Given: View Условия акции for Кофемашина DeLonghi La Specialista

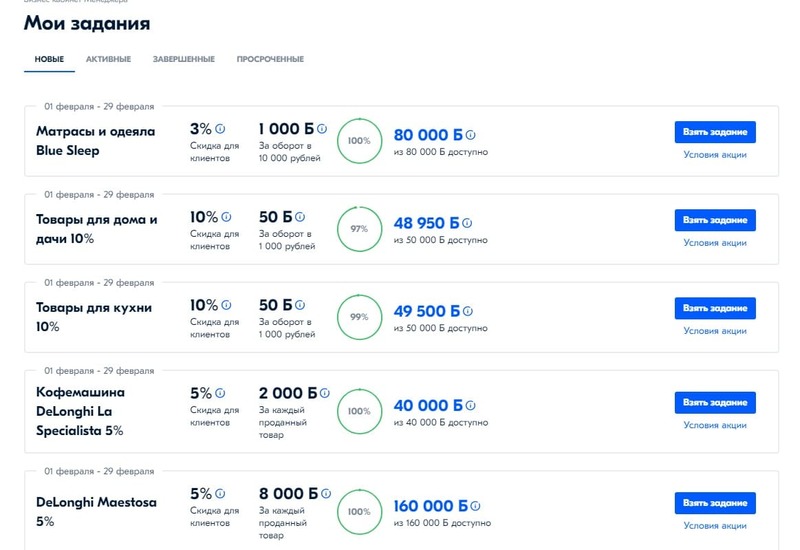Looking at the screenshot, I should coord(714,425).
